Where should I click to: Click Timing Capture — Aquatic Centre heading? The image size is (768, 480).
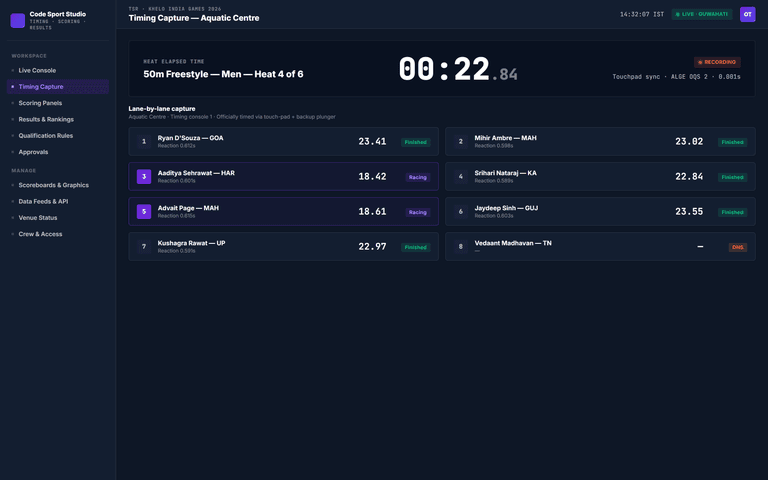194,18
